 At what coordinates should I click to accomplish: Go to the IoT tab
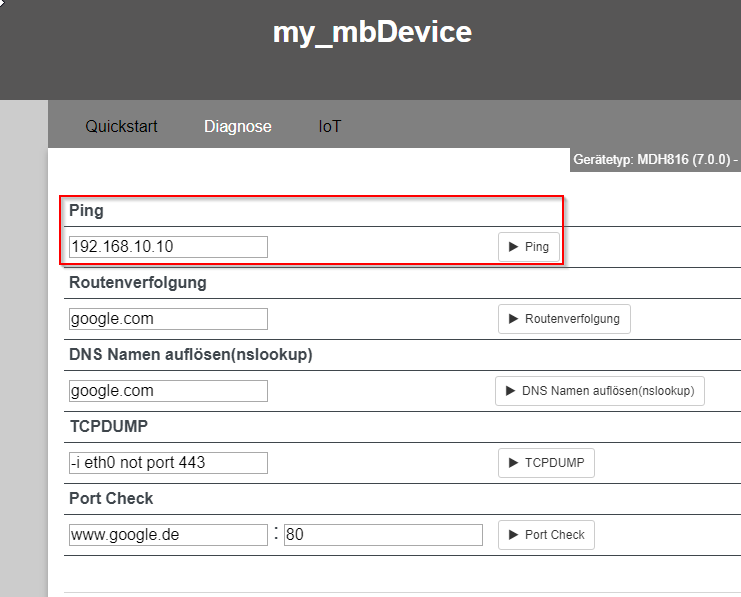[x=329, y=126]
